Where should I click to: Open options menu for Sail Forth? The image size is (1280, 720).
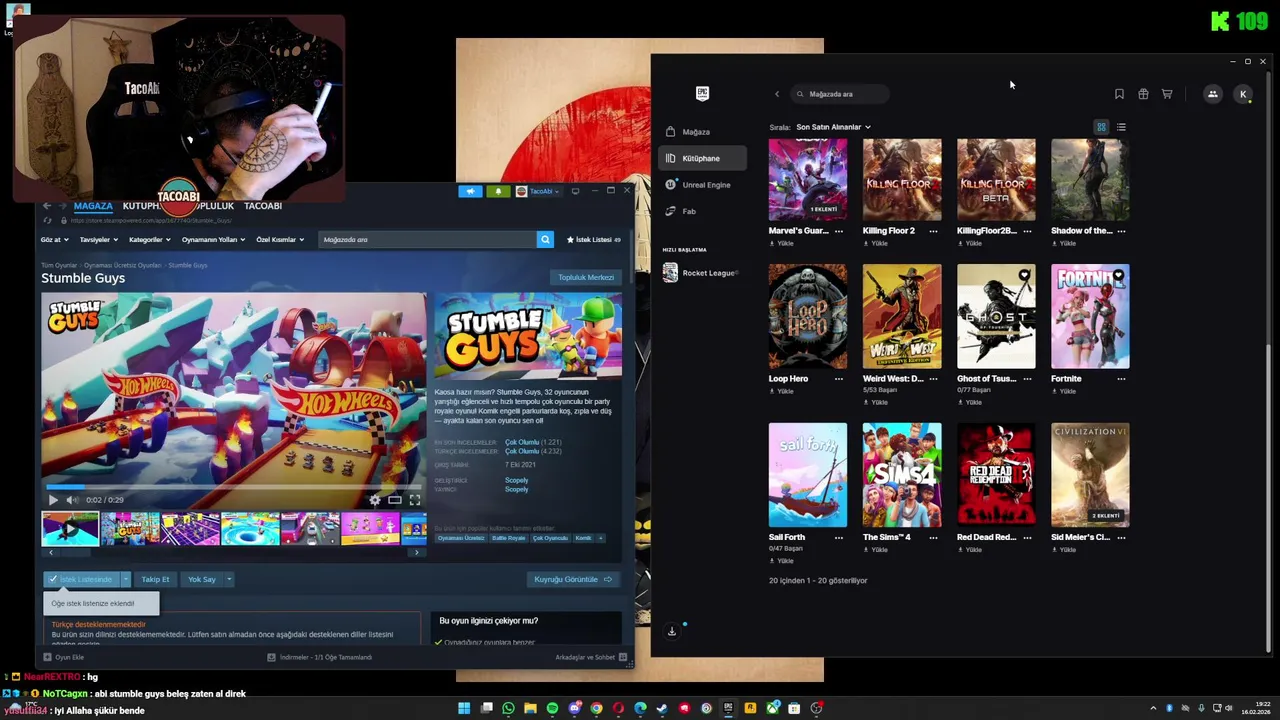tap(839, 537)
